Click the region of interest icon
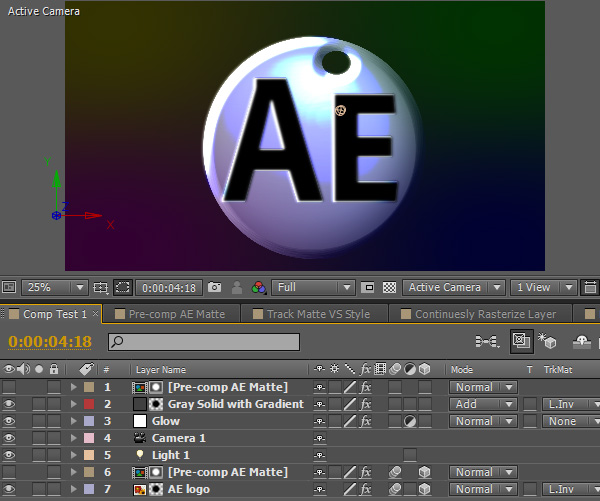The width and height of the screenshot is (600, 501). (x=122, y=288)
